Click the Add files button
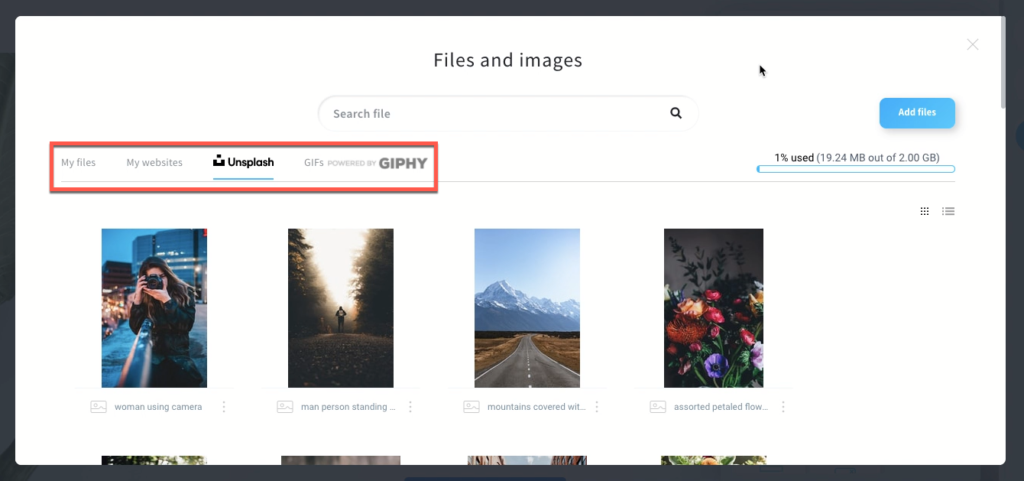Viewport: 1024px width, 481px height. [x=917, y=112]
